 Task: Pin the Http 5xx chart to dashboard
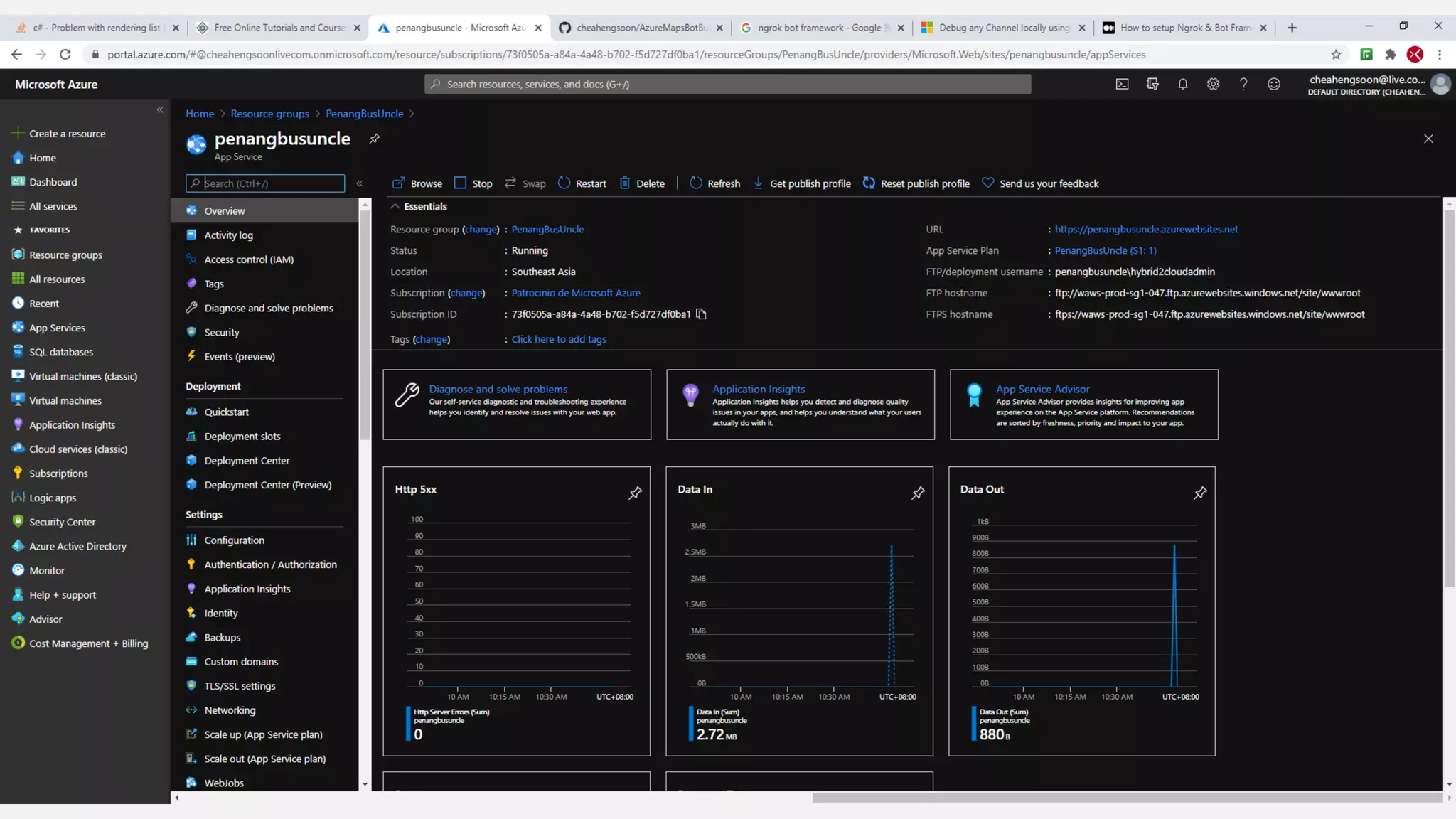635,493
